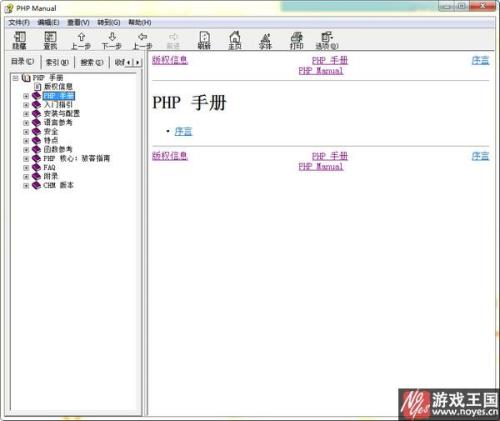Click the 隐藏 (Hide) toolbar icon
The height and width of the screenshot is (421, 500).
[x=19, y=37]
